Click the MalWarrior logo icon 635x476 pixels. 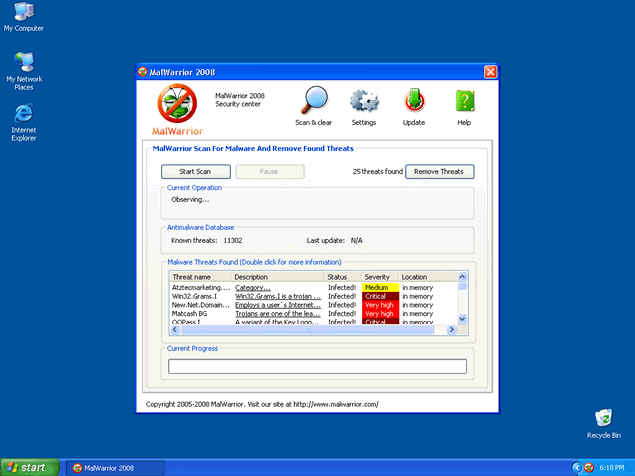(x=177, y=105)
